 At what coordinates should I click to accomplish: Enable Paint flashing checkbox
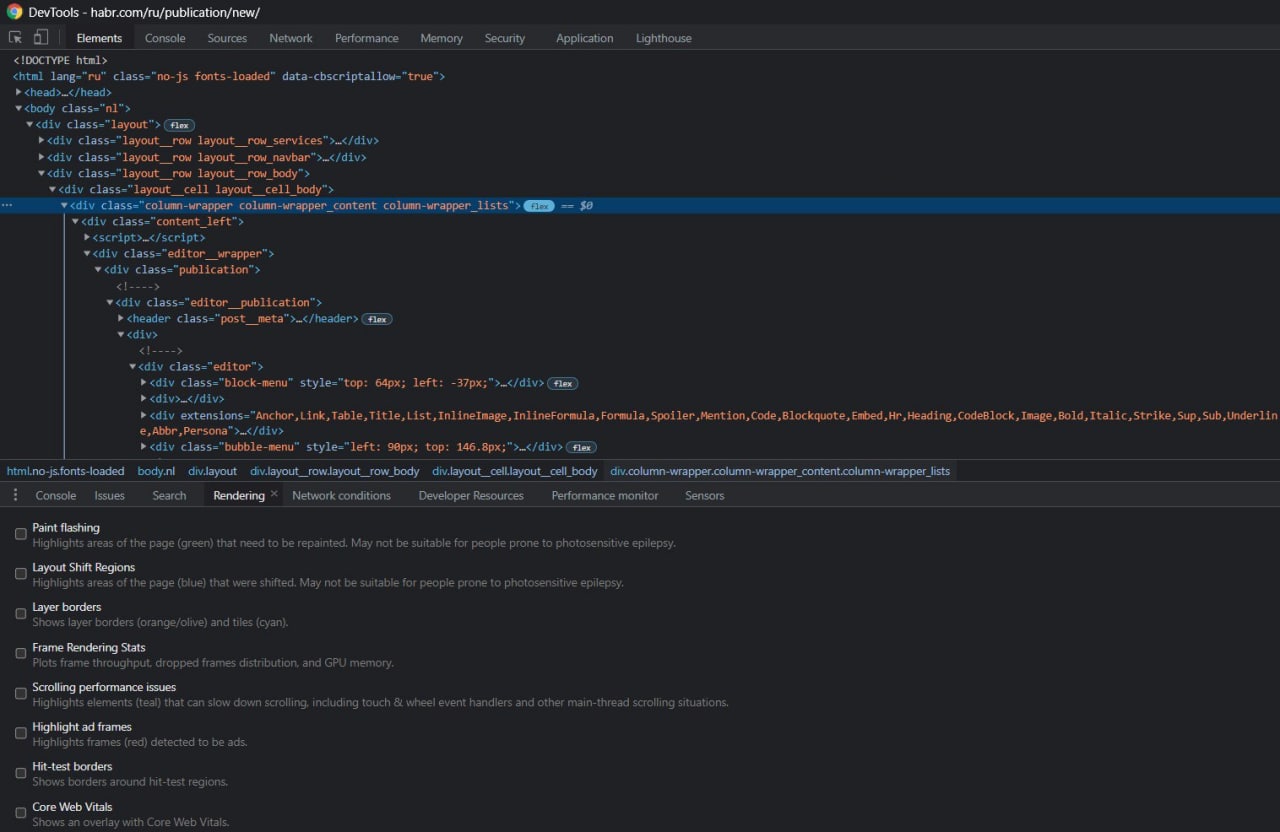21,534
